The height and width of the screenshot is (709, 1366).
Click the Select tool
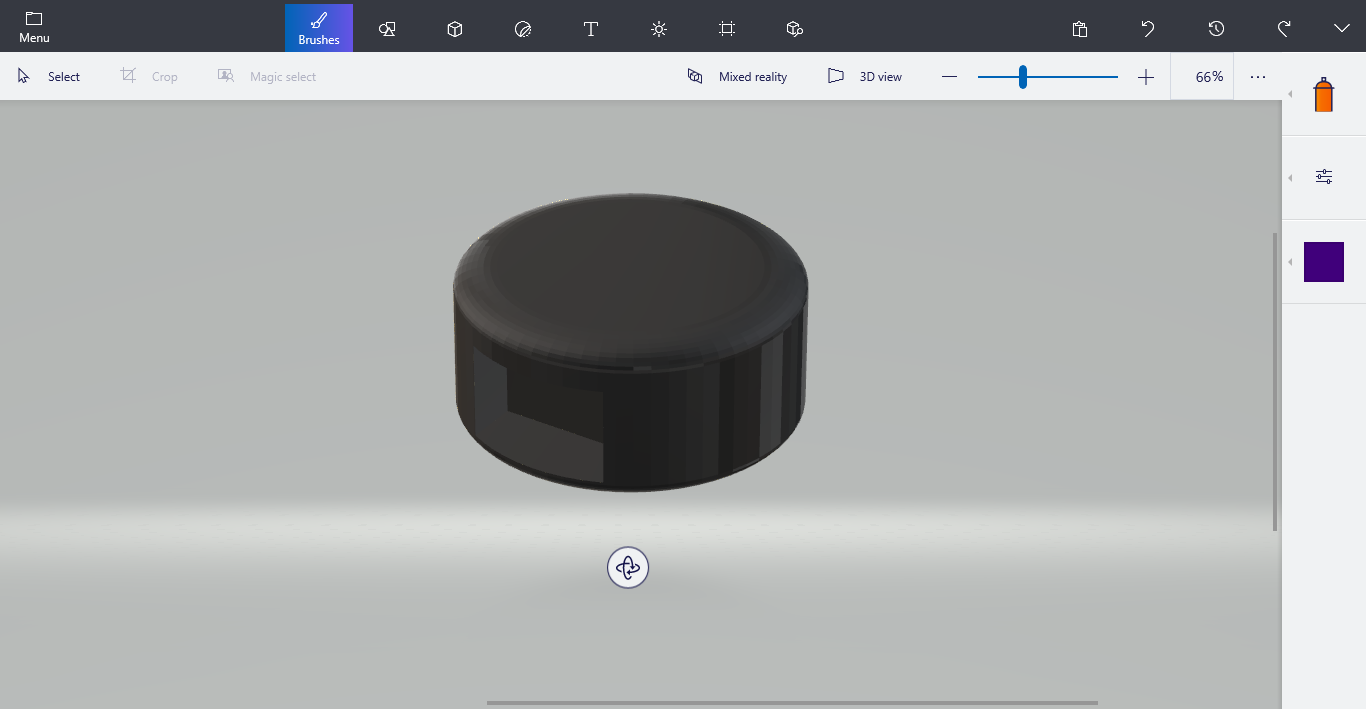click(x=48, y=76)
